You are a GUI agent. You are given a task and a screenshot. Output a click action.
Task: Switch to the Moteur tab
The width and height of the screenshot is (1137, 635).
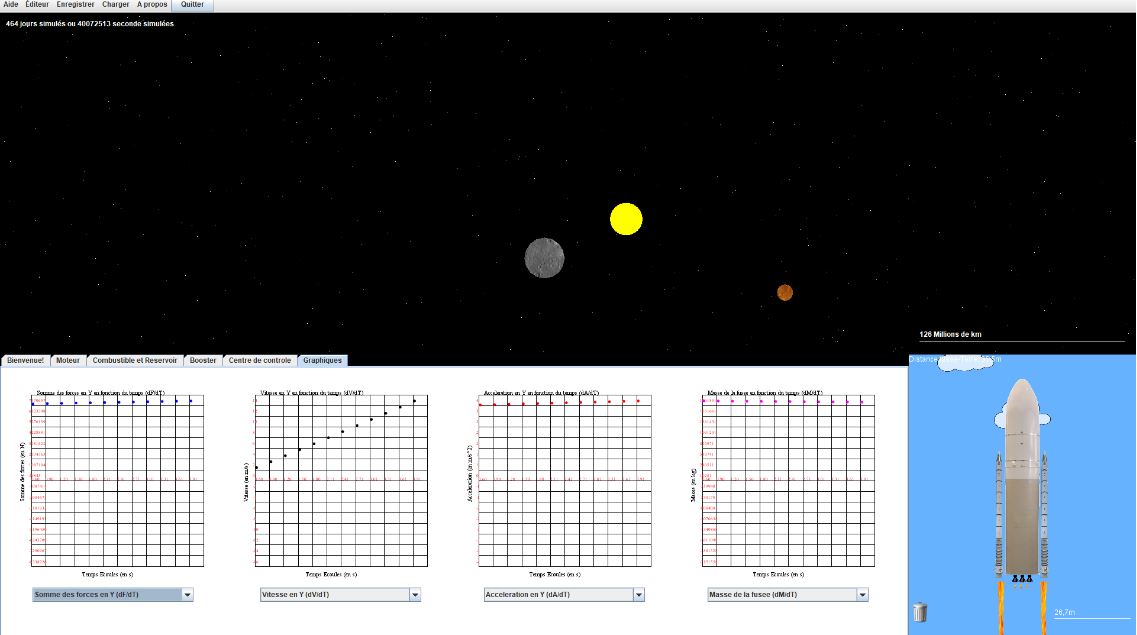pyautogui.click(x=68, y=360)
